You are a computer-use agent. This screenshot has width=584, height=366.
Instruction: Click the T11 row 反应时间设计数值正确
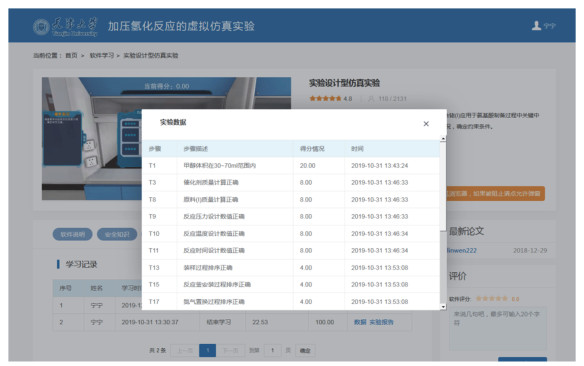[214, 251]
